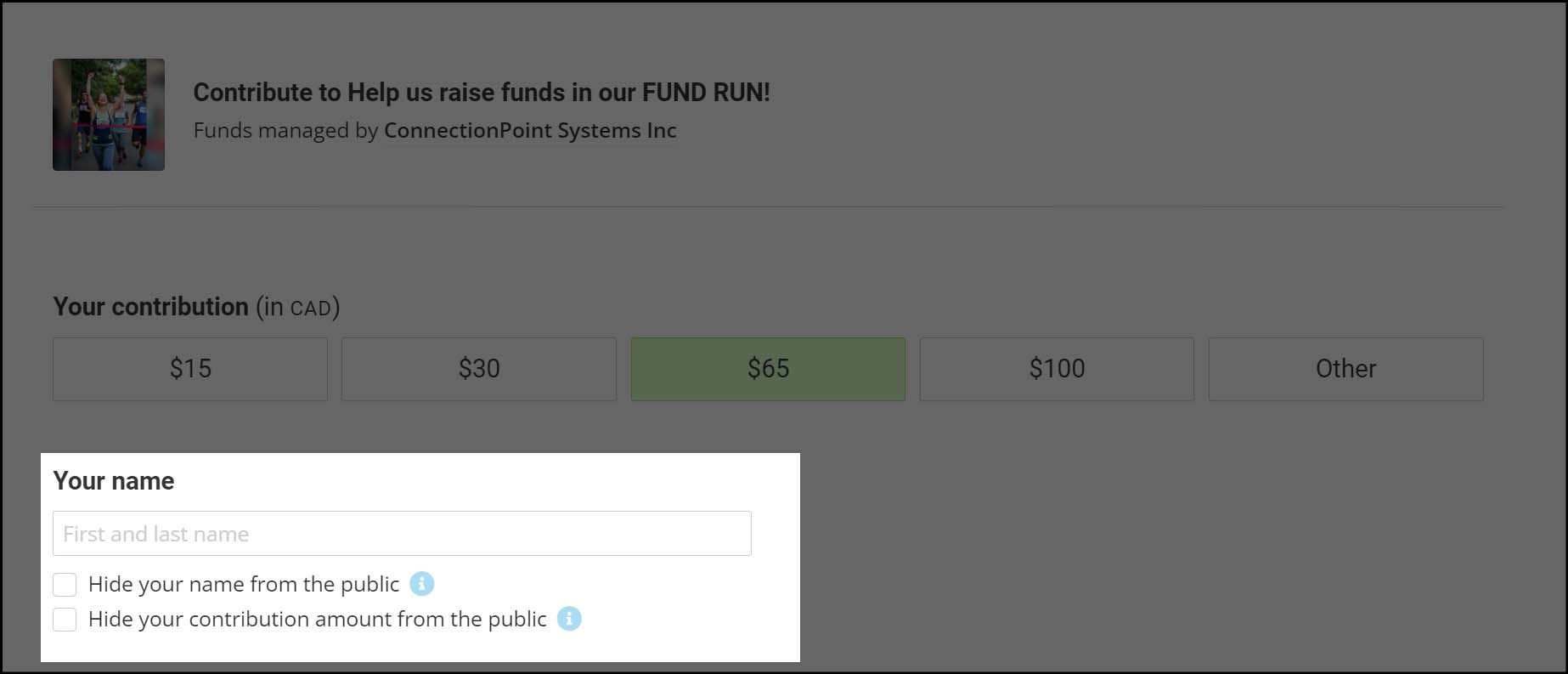This screenshot has height=674, width=1568.
Task: Select the $15 contribution amount
Action: (x=190, y=369)
